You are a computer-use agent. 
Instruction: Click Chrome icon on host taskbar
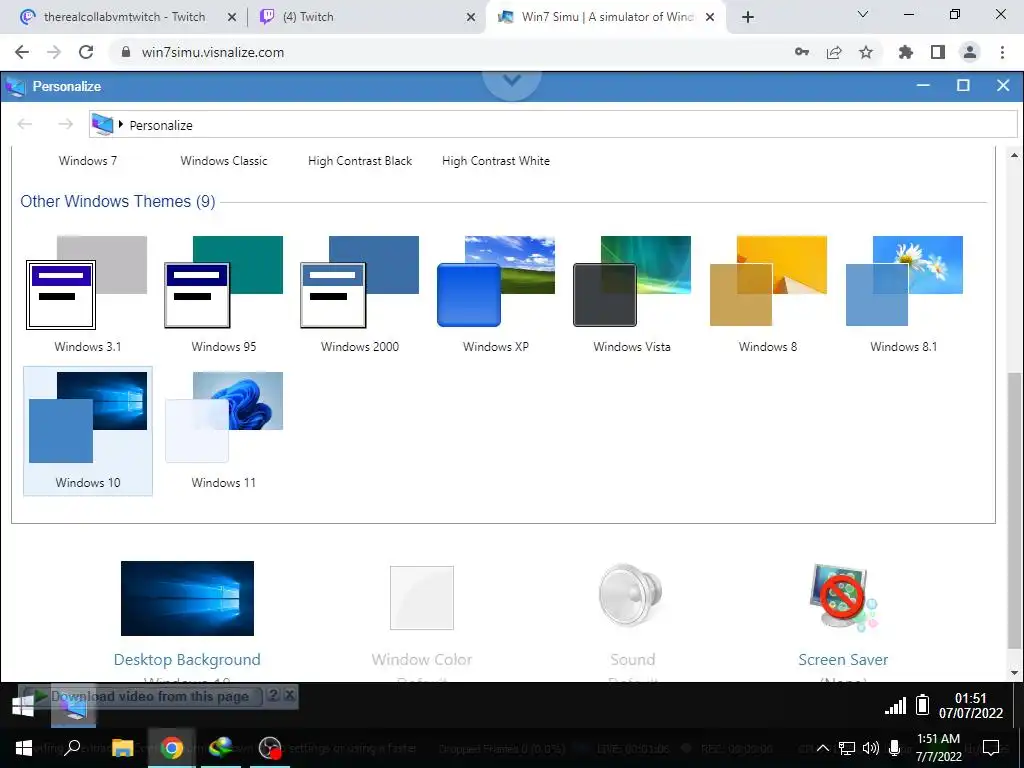pos(171,748)
